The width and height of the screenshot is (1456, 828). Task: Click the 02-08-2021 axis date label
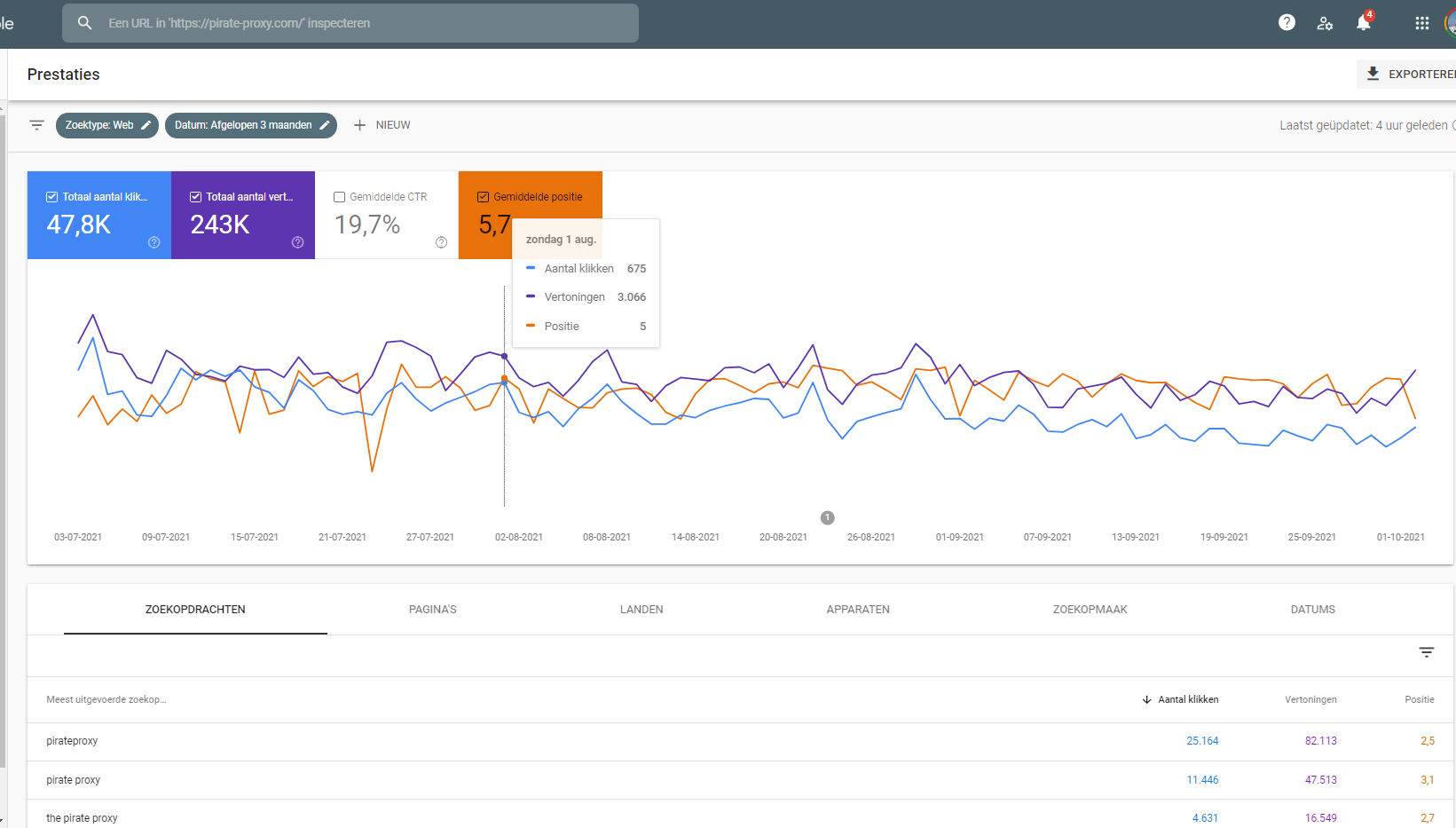[x=519, y=537]
